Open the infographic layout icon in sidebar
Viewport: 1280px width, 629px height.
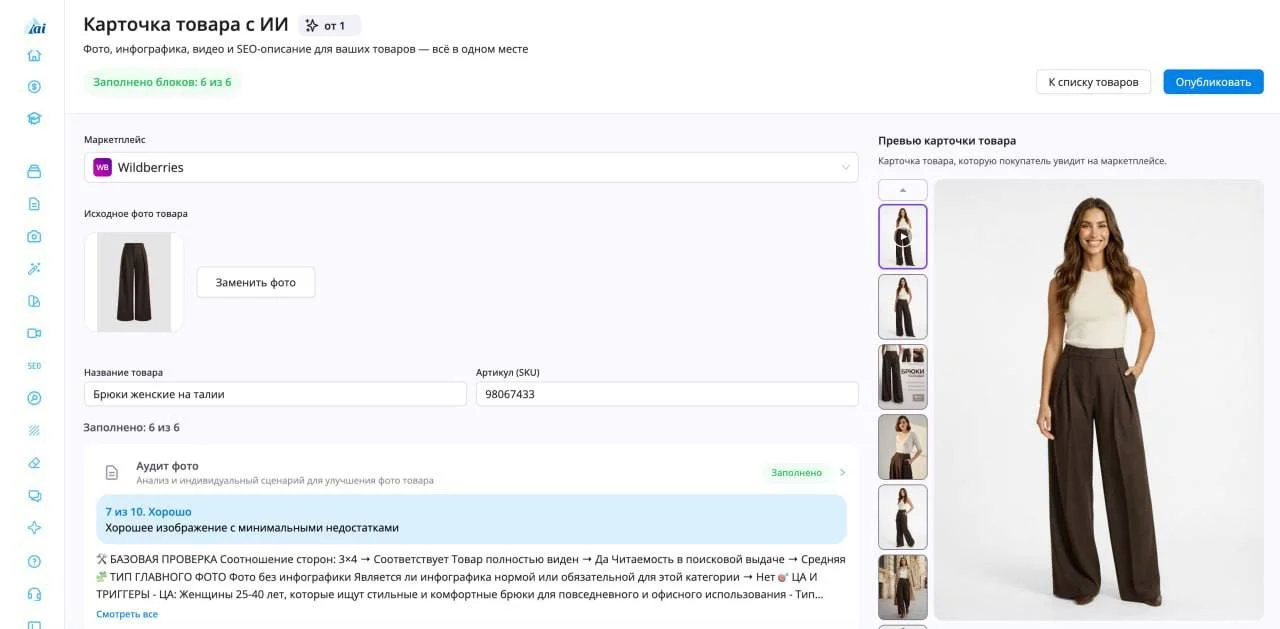click(34, 301)
